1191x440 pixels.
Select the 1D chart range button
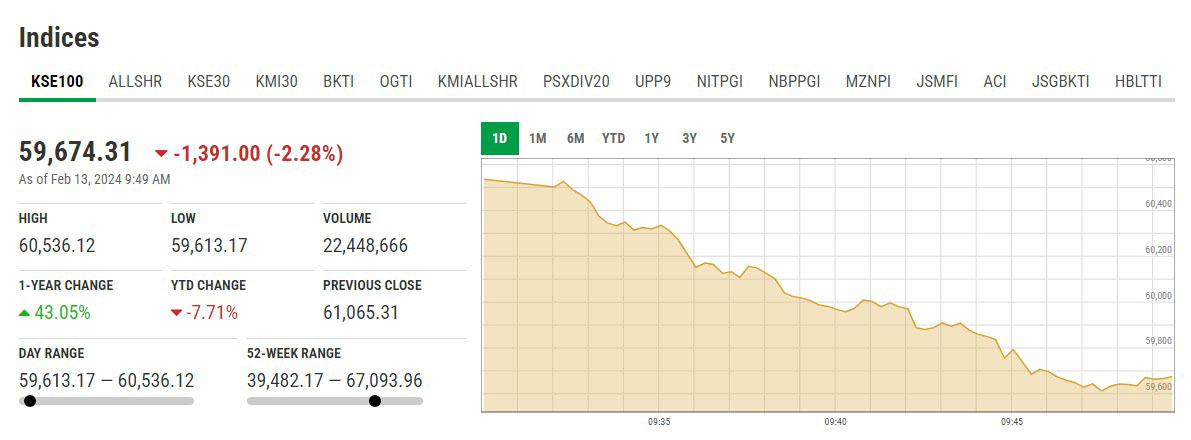500,139
